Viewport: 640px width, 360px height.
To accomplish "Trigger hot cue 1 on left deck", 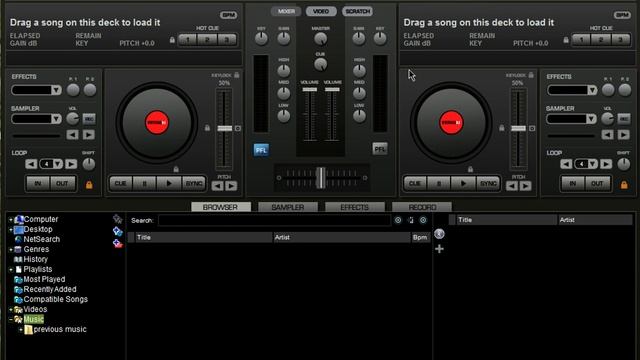I will click(x=188, y=40).
